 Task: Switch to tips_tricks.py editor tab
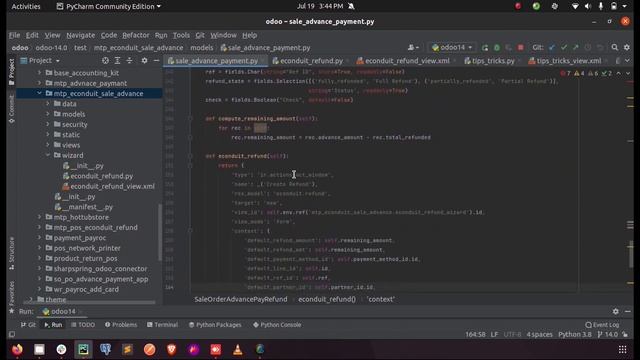(490, 61)
